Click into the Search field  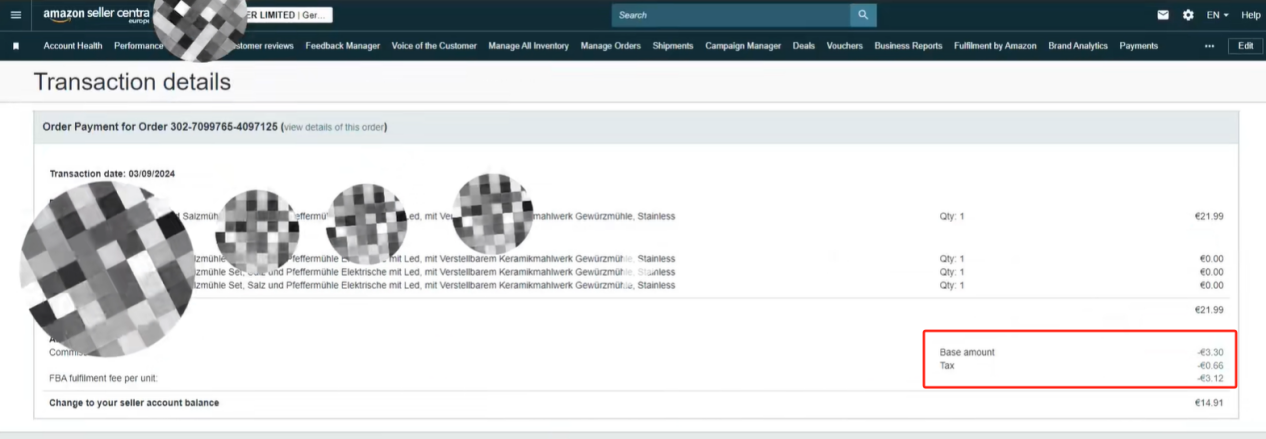point(731,15)
